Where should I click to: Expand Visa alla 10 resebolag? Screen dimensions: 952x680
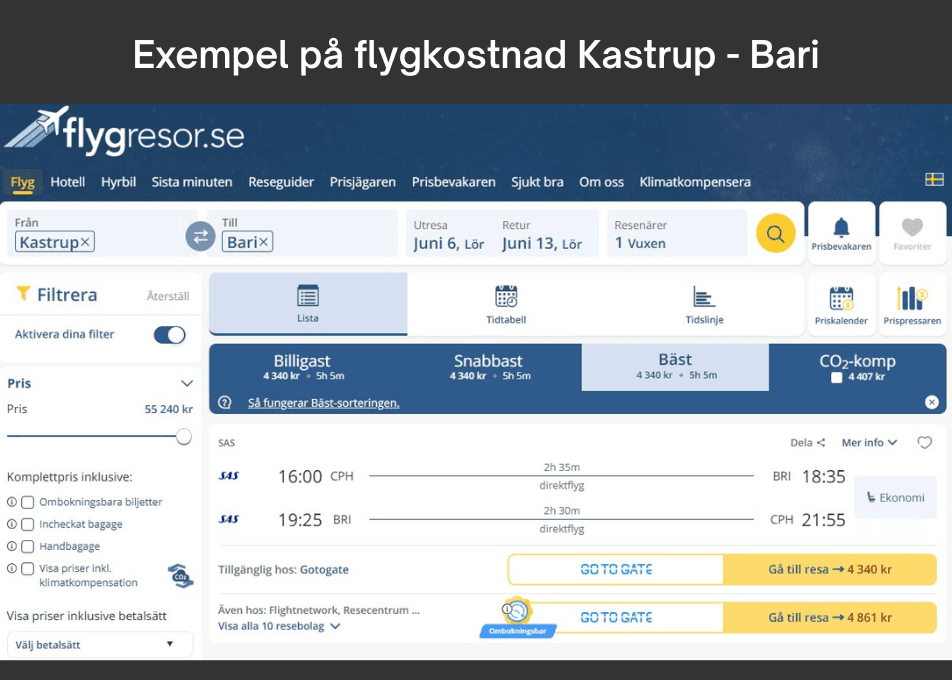click(x=279, y=626)
